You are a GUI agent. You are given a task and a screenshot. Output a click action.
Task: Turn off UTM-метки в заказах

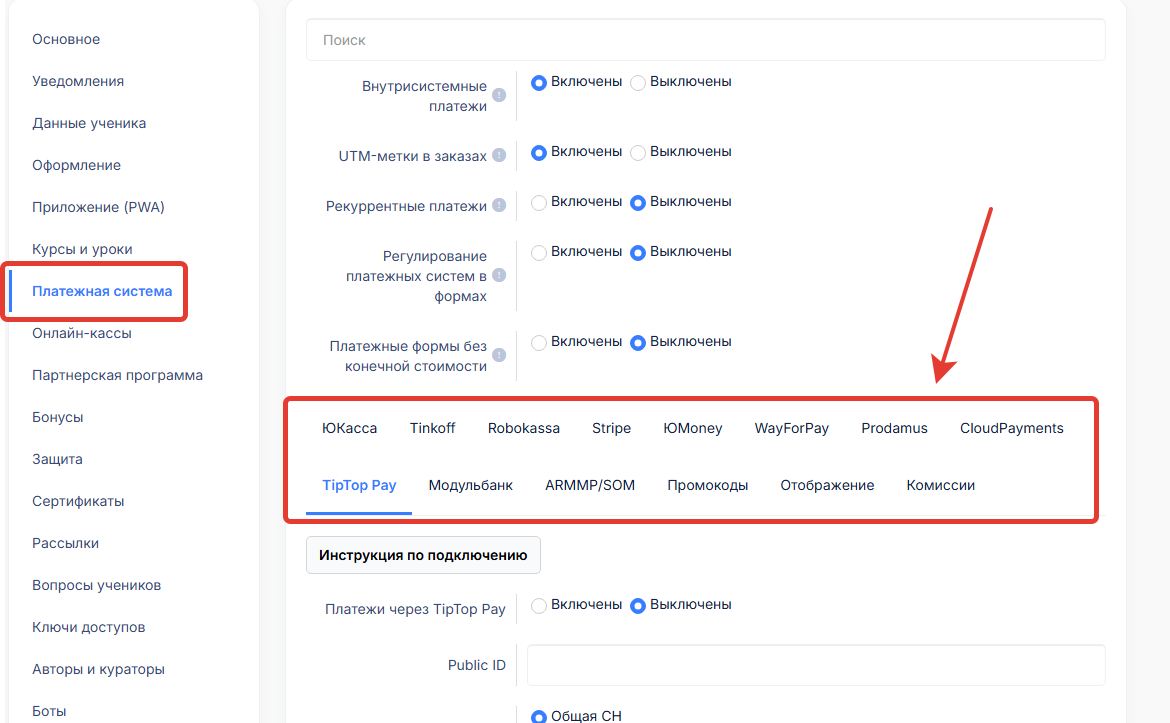[638, 153]
